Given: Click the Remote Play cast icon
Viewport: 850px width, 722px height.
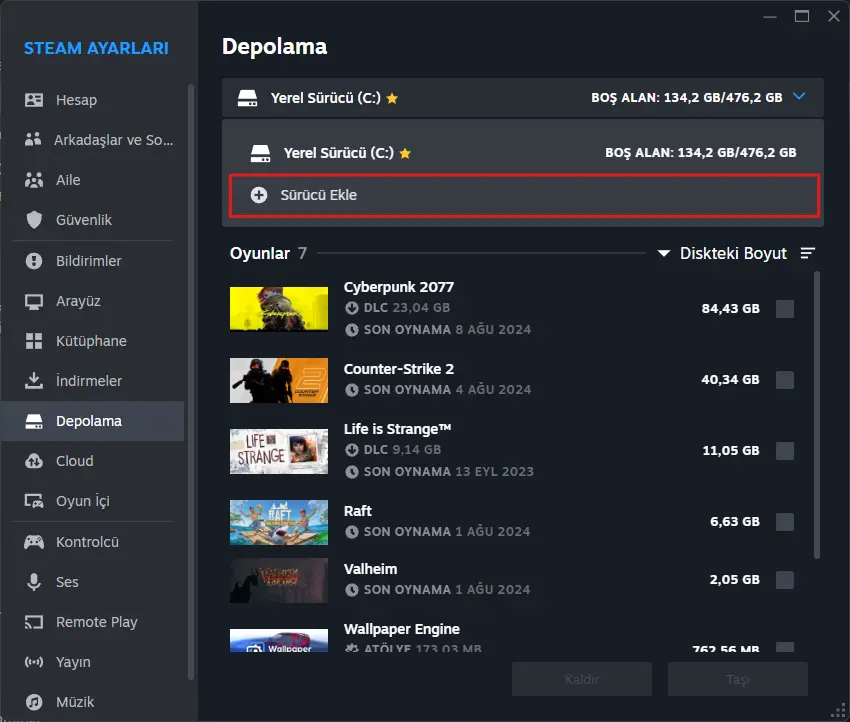Looking at the screenshot, I should (x=34, y=622).
